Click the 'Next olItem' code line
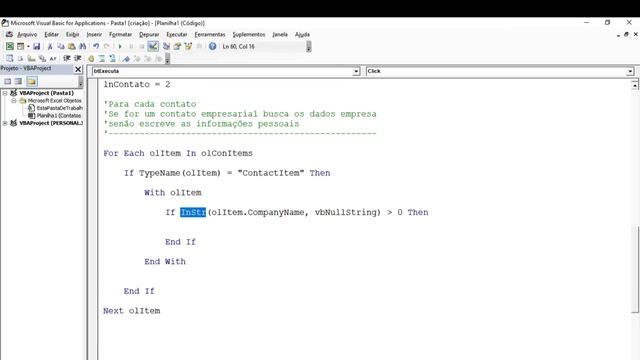The image size is (640, 360). [x=131, y=311]
